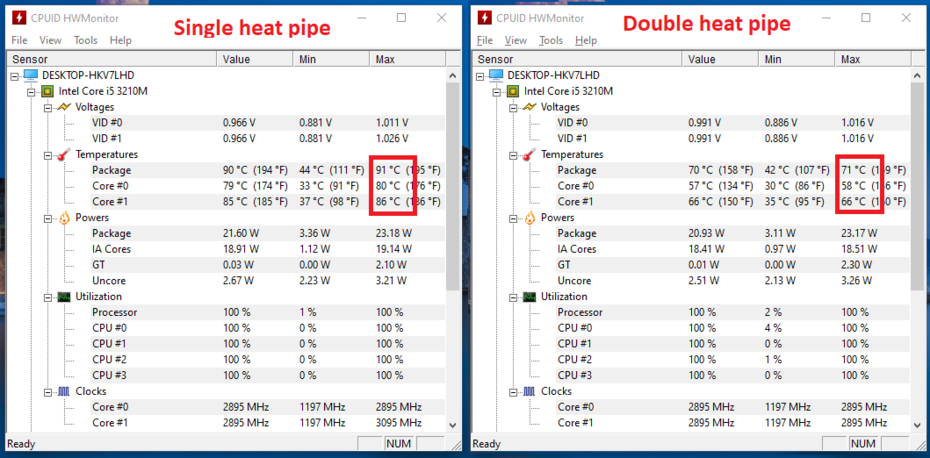
Task: Click the Temperatures thermometer icon in left window
Action: pos(63,155)
